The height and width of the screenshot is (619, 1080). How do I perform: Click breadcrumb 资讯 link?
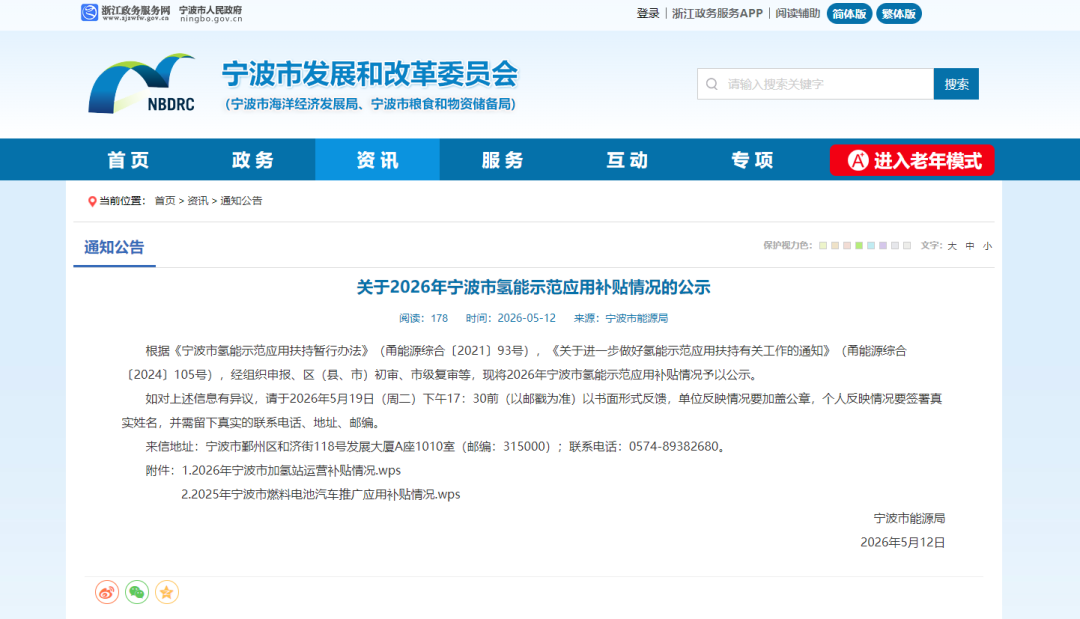(198, 200)
